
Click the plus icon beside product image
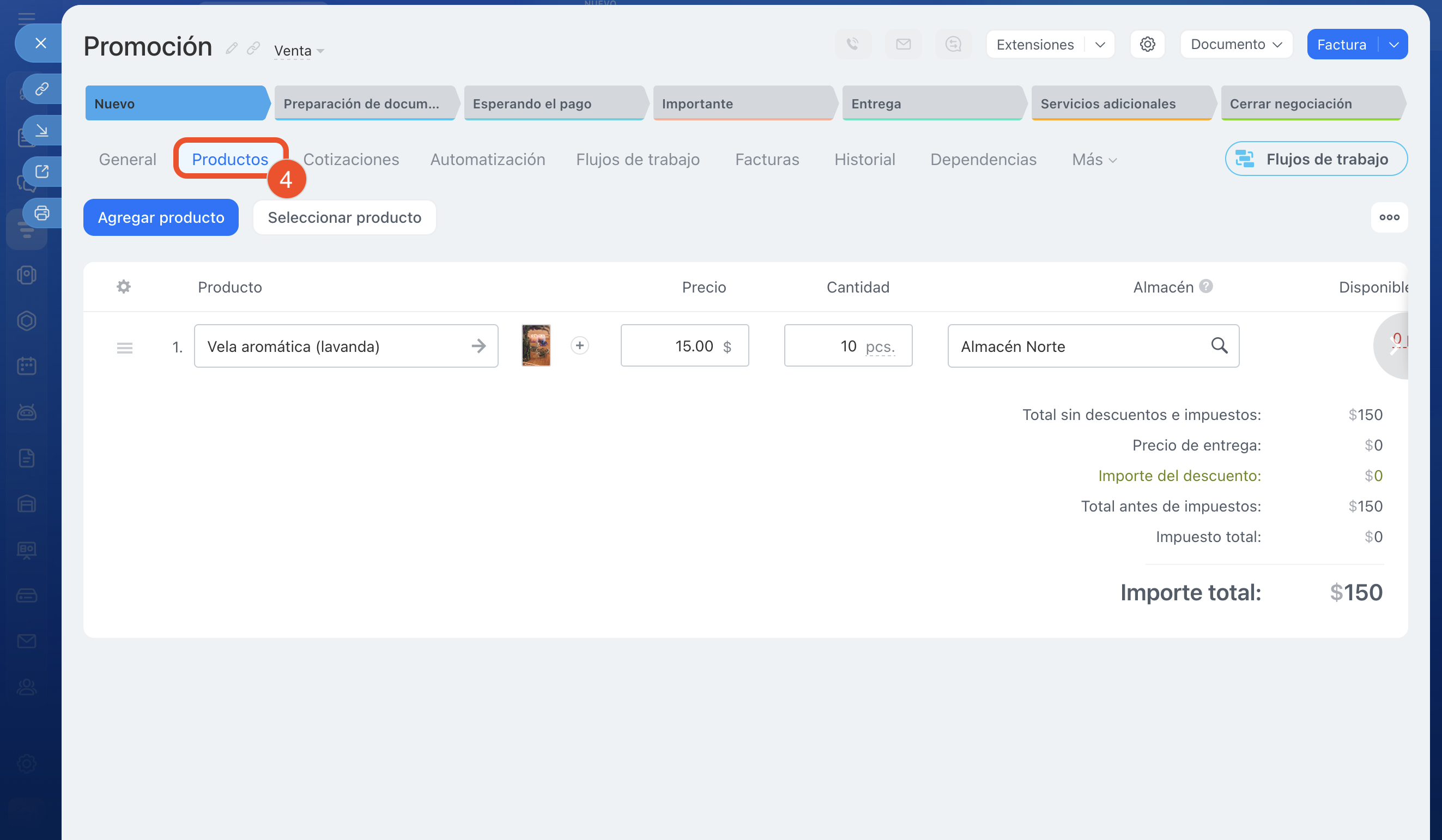point(579,345)
